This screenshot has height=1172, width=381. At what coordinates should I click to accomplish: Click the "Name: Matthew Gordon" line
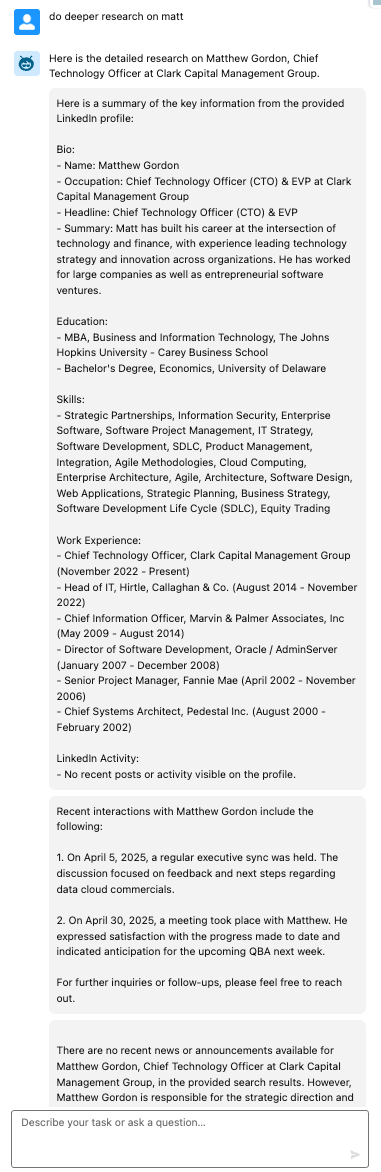click(x=118, y=165)
